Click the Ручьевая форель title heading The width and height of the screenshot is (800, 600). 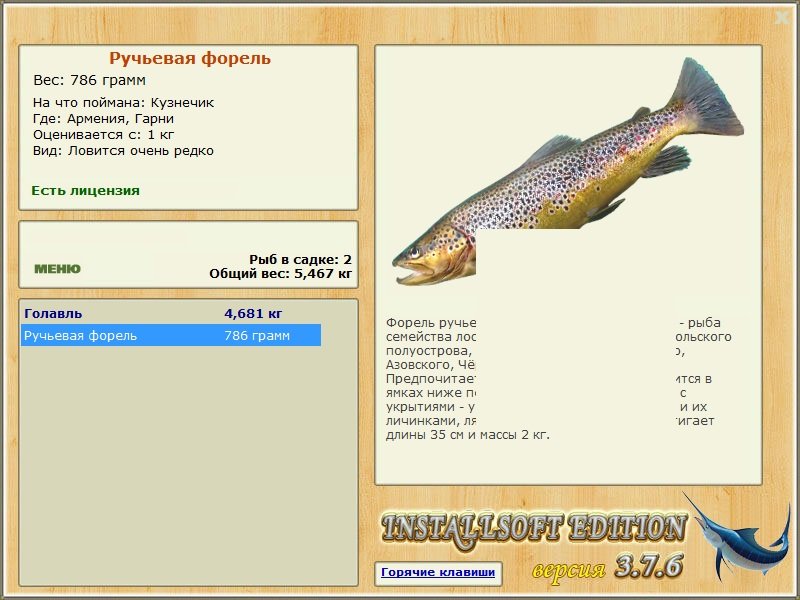pyautogui.click(x=190, y=58)
